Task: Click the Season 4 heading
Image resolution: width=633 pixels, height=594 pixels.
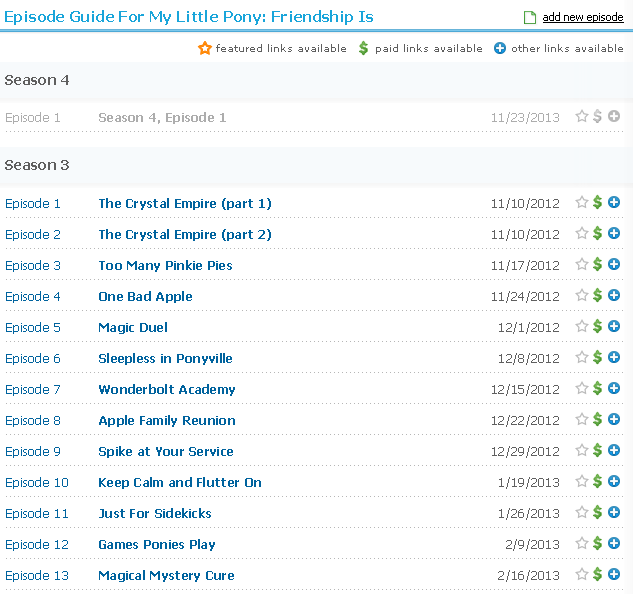Action: [37, 80]
